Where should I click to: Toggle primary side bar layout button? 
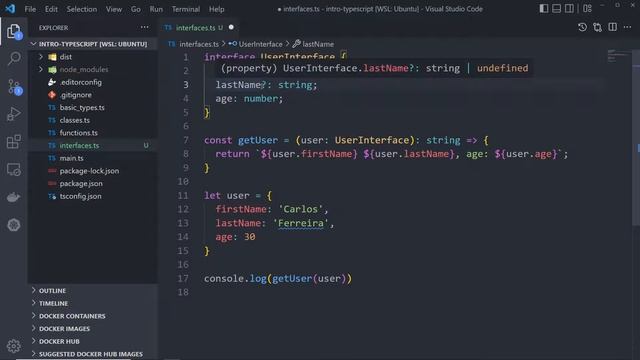click(544, 9)
